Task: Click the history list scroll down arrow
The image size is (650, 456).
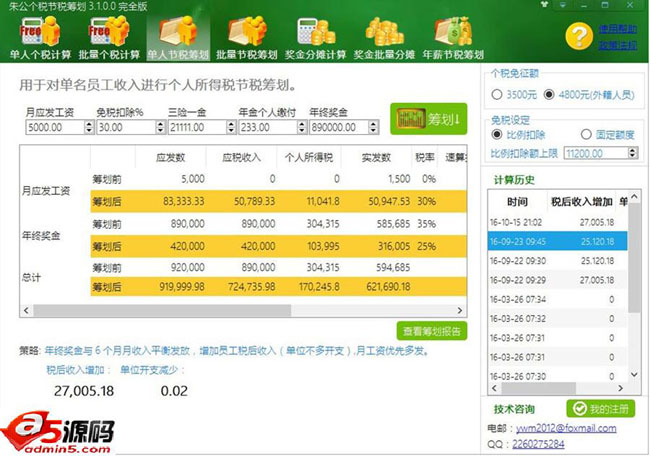Action: (x=634, y=375)
